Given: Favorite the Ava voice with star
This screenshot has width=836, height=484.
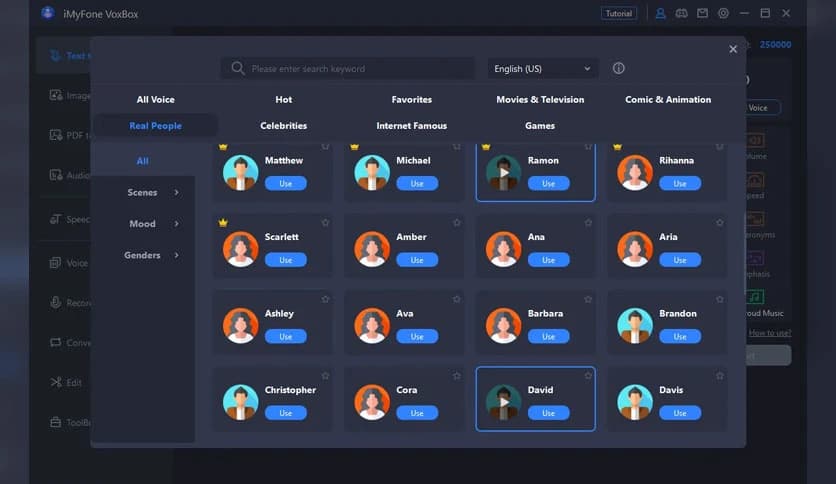Looking at the screenshot, I should (457, 300).
